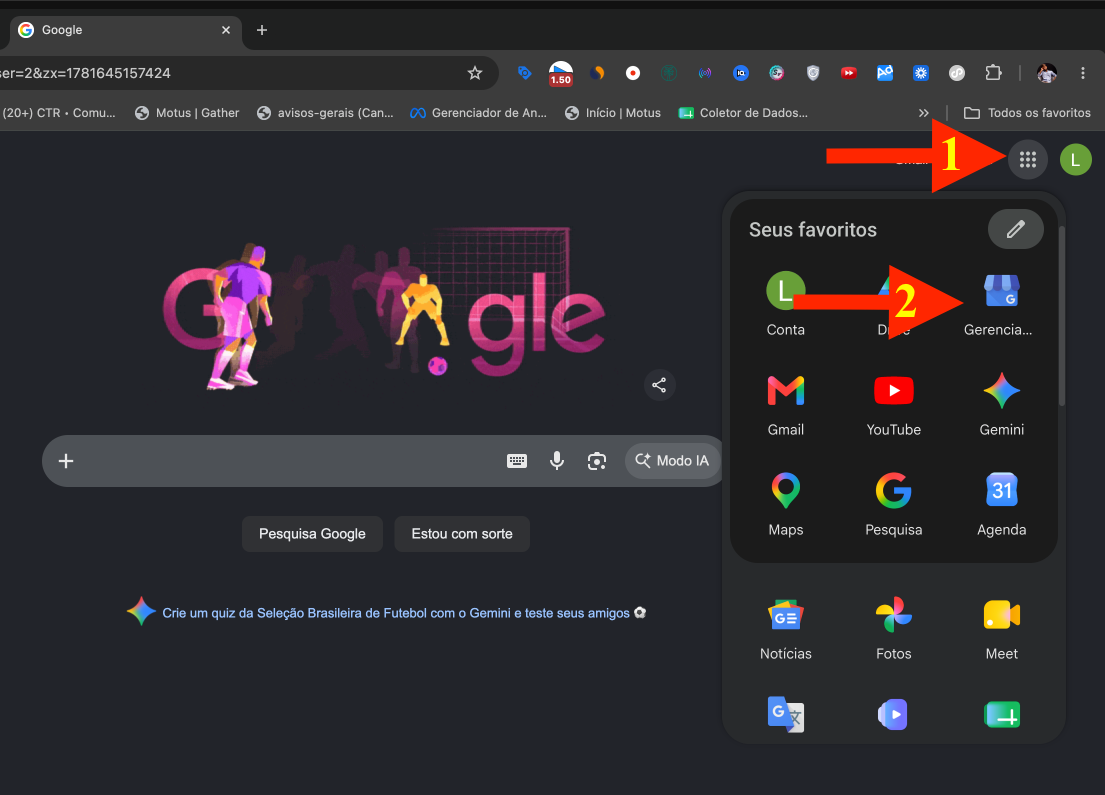Open Fotos from the apps panel
1105x795 pixels.
[893, 629]
